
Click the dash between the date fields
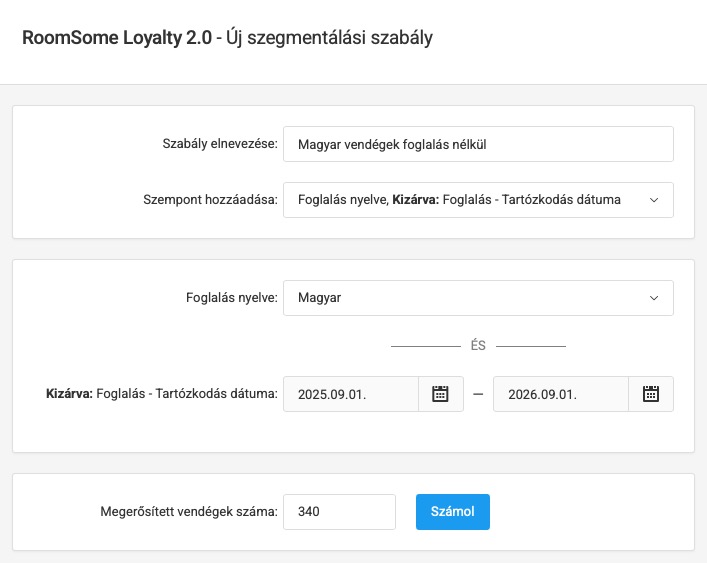tap(478, 394)
